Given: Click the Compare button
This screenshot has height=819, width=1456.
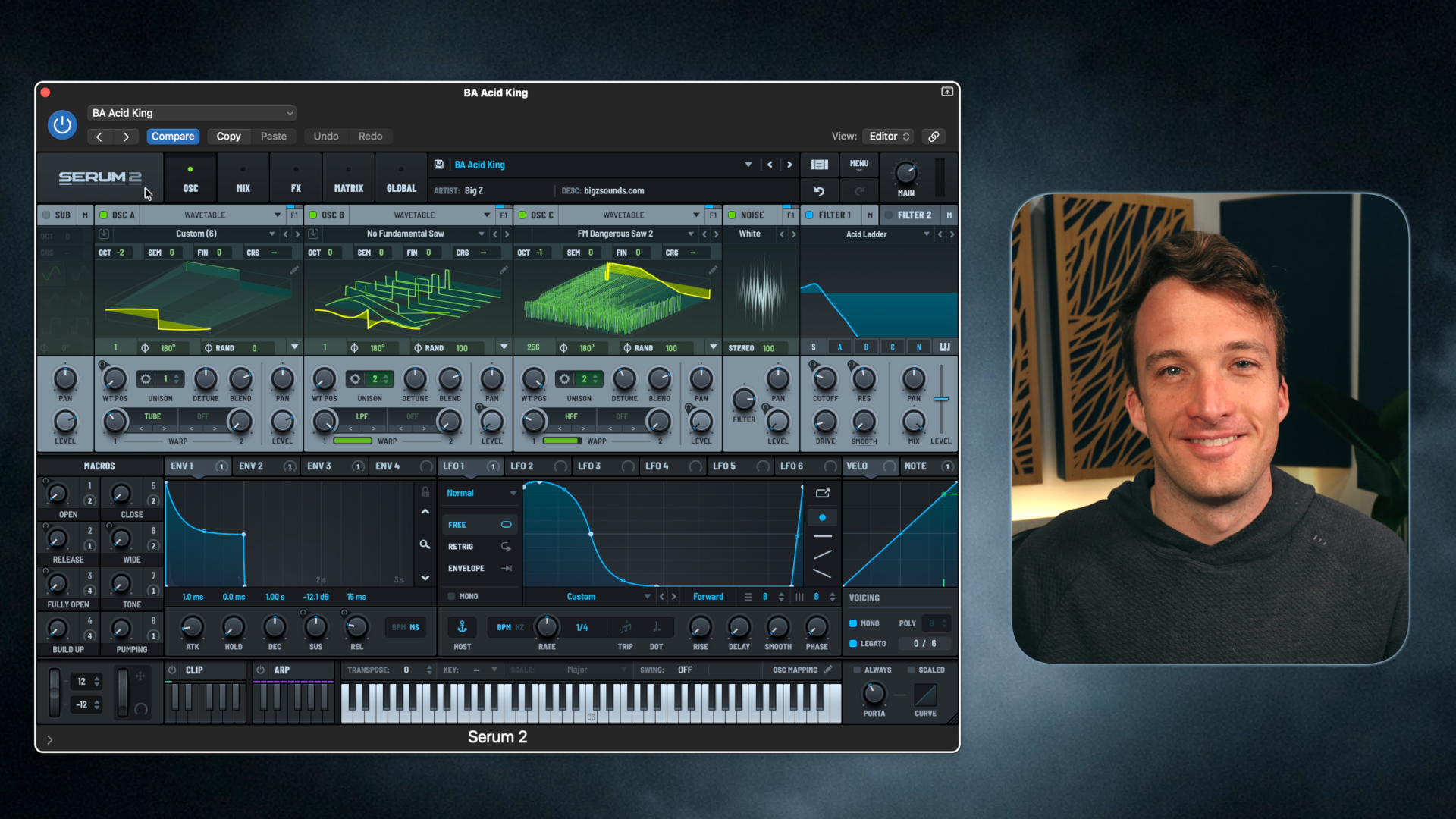Looking at the screenshot, I should pos(173,136).
